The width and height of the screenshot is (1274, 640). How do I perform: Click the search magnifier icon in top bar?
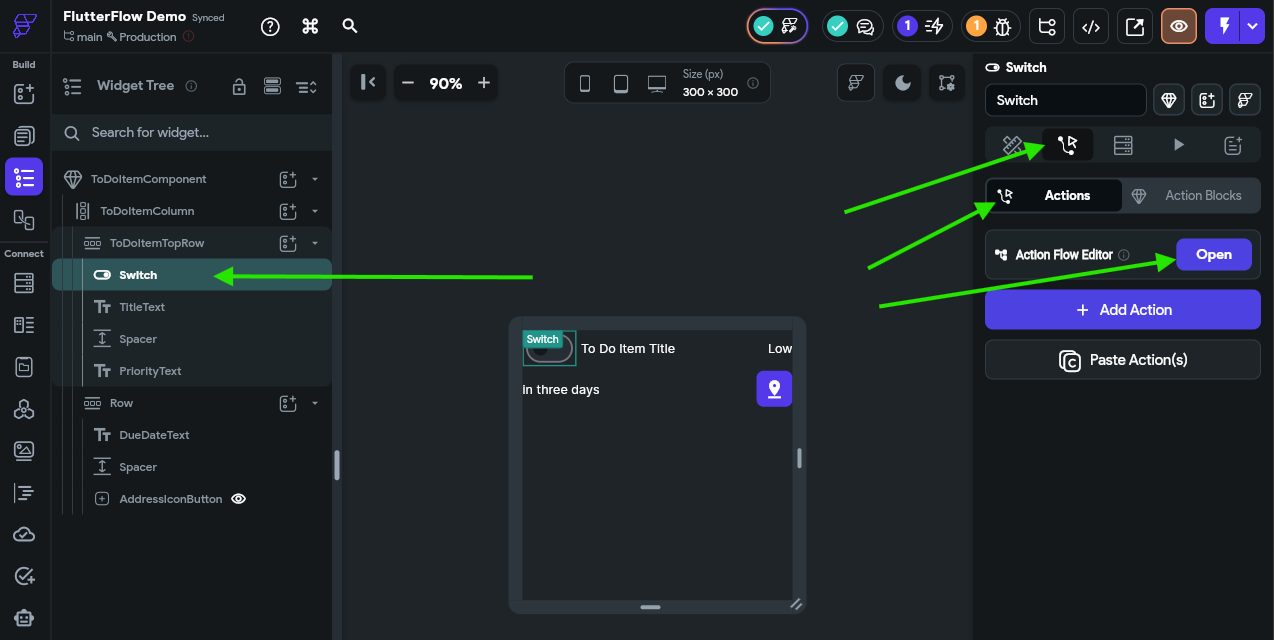click(350, 27)
